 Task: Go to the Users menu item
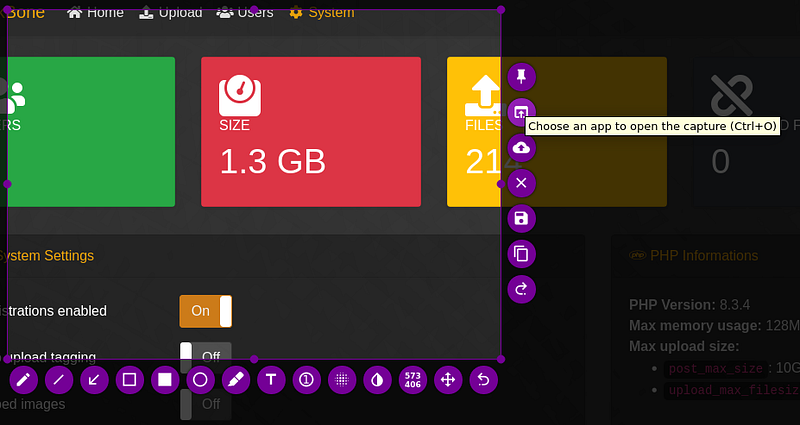[x=243, y=13]
